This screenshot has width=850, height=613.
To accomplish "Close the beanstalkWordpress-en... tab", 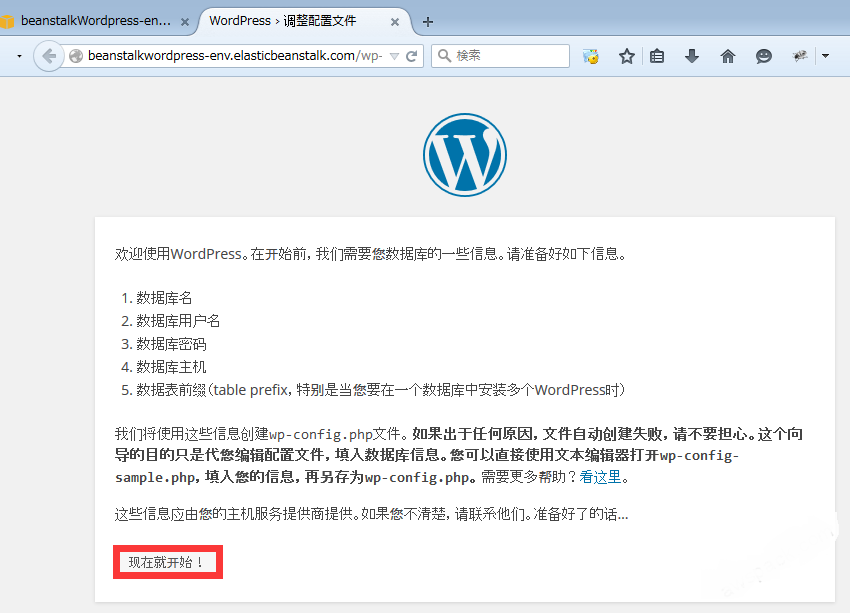I will coord(185,22).
